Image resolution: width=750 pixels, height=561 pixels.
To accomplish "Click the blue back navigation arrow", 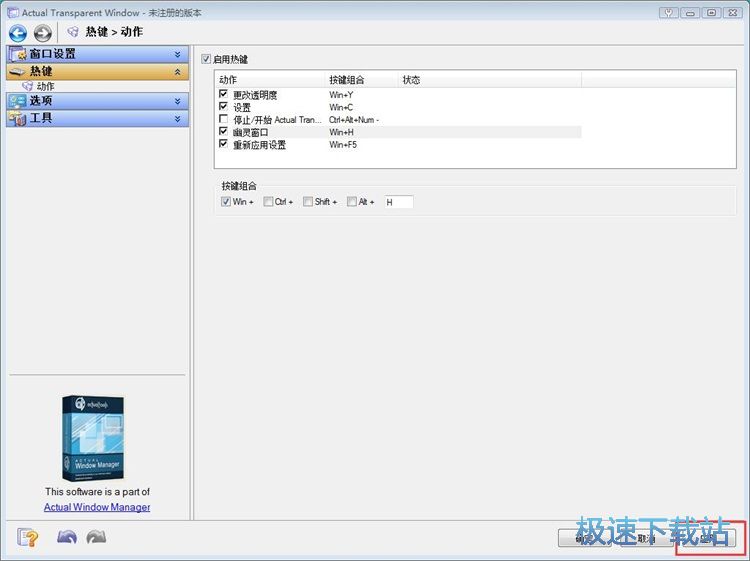I will click(x=18, y=33).
